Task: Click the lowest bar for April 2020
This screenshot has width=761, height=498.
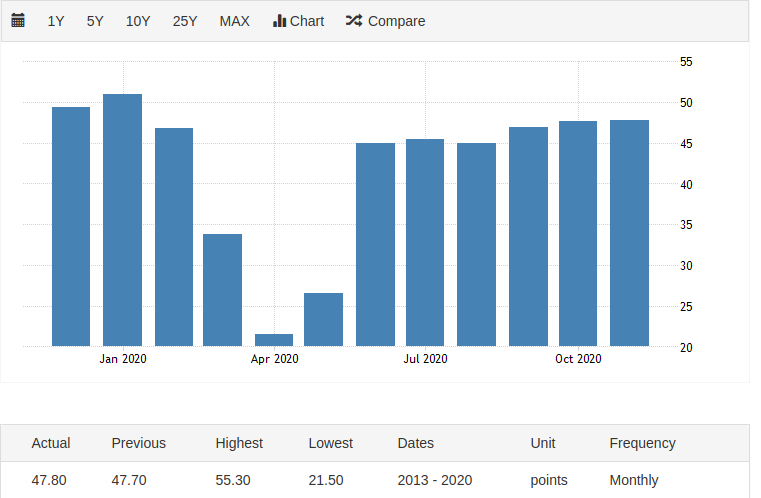Action: (x=274, y=340)
